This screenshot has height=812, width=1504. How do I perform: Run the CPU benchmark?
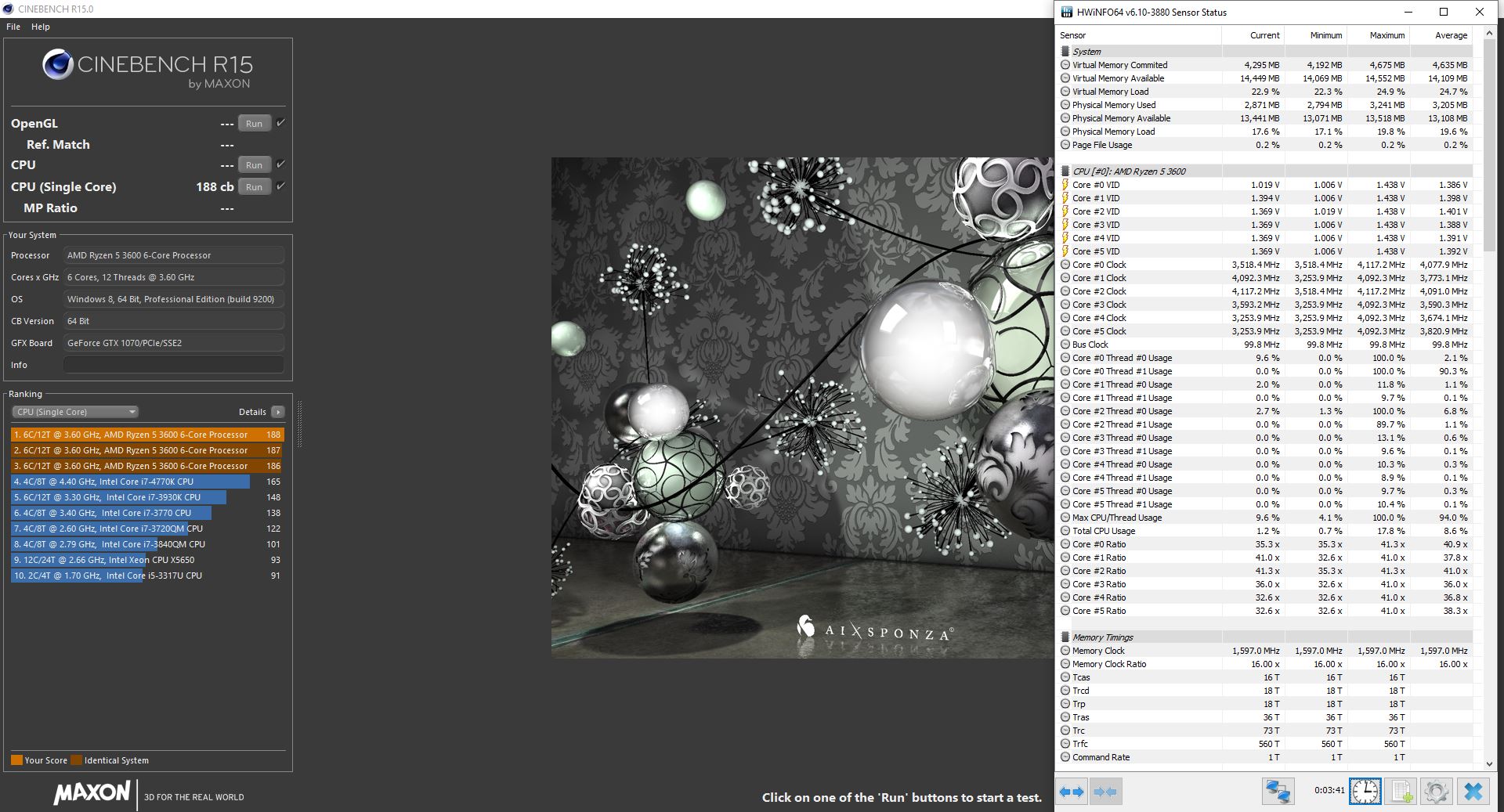click(x=255, y=164)
